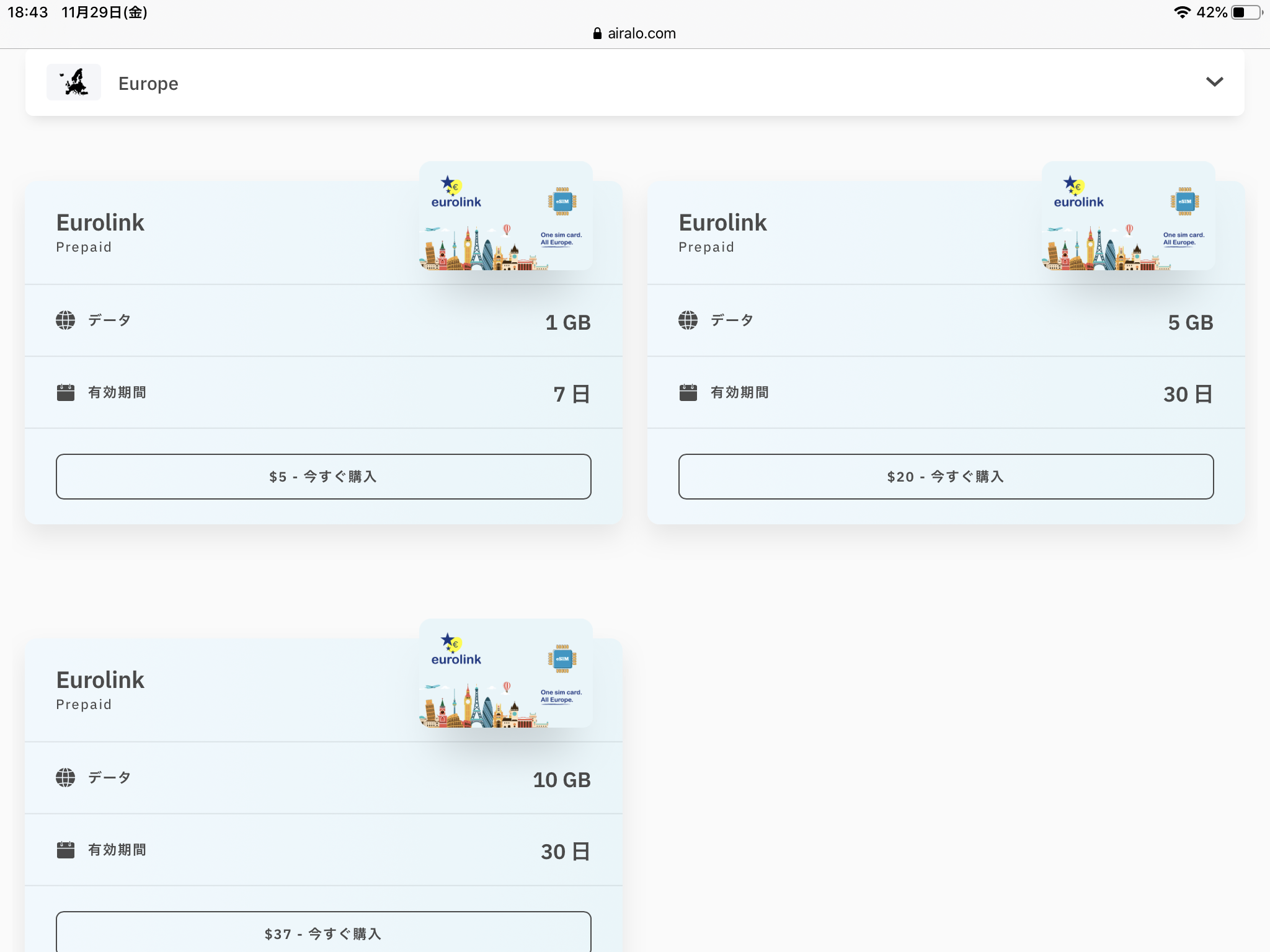
Task: Click the Prepaid label in 1 GB card
Action: click(x=84, y=247)
